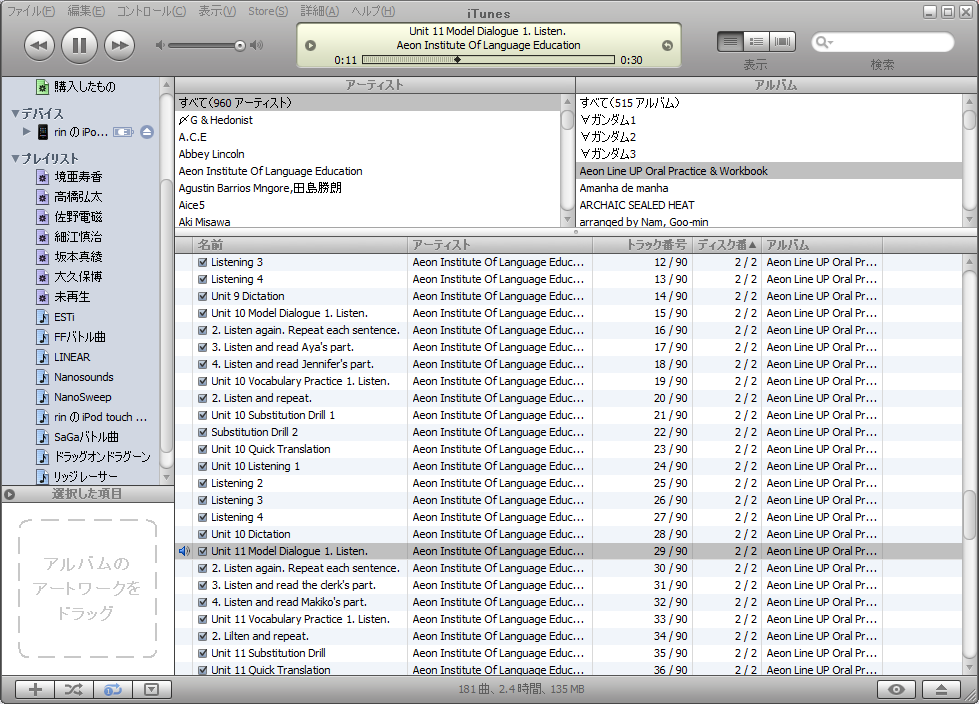Open the 表示(V) menu
The image size is (979, 704).
pos(217,11)
